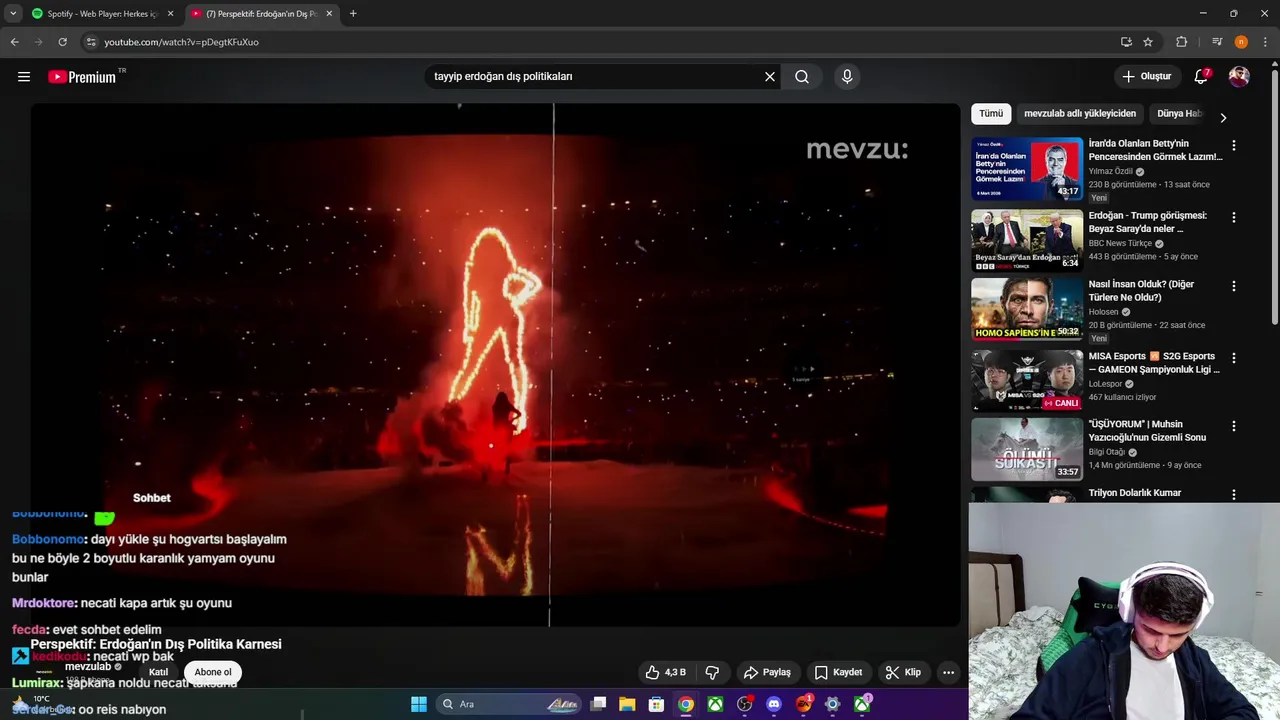This screenshot has height=720, width=1280.
Task: Create a clip with Klip
Action: (903, 672)
